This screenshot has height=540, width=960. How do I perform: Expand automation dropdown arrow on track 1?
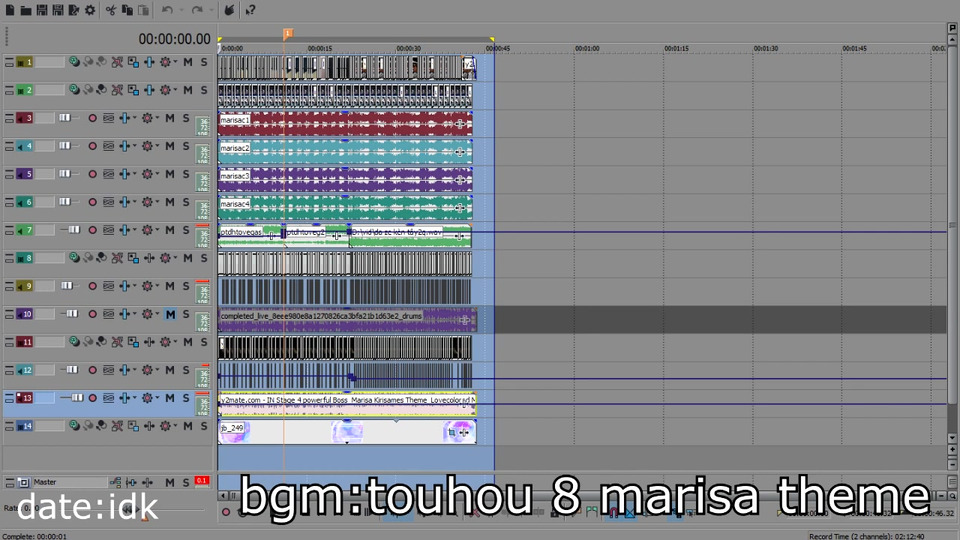click(175, 62)
